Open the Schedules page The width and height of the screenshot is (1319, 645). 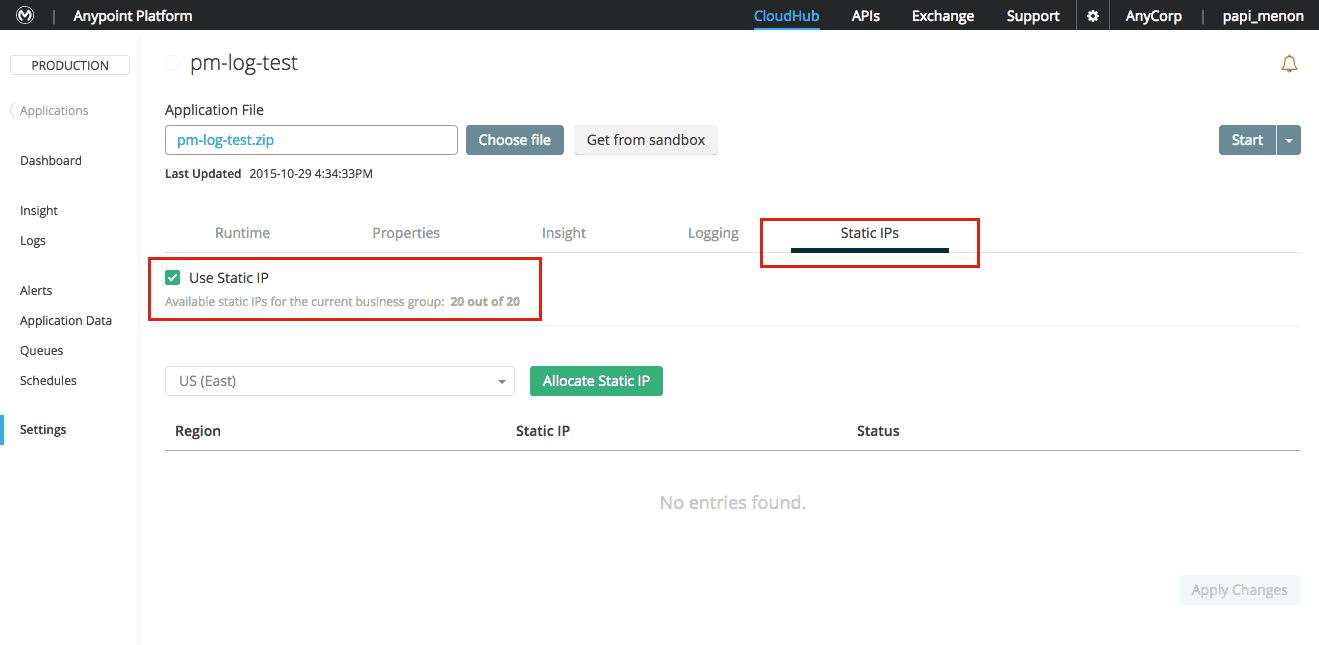48,380
